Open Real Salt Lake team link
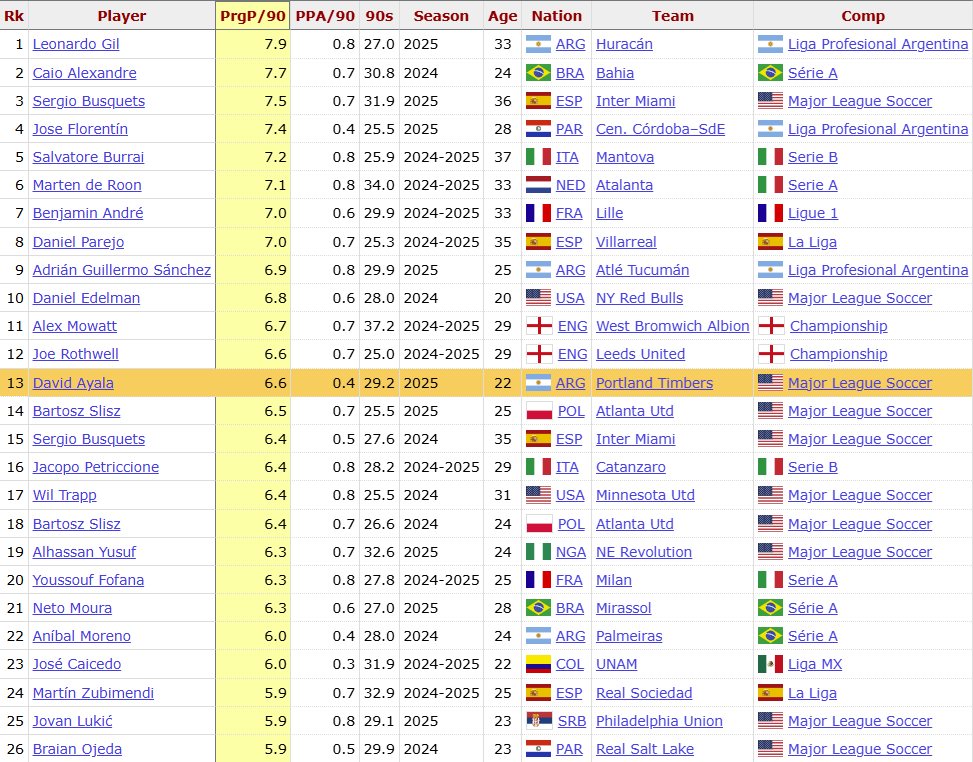Screen dimensions: 973x762 coord(645,749)
